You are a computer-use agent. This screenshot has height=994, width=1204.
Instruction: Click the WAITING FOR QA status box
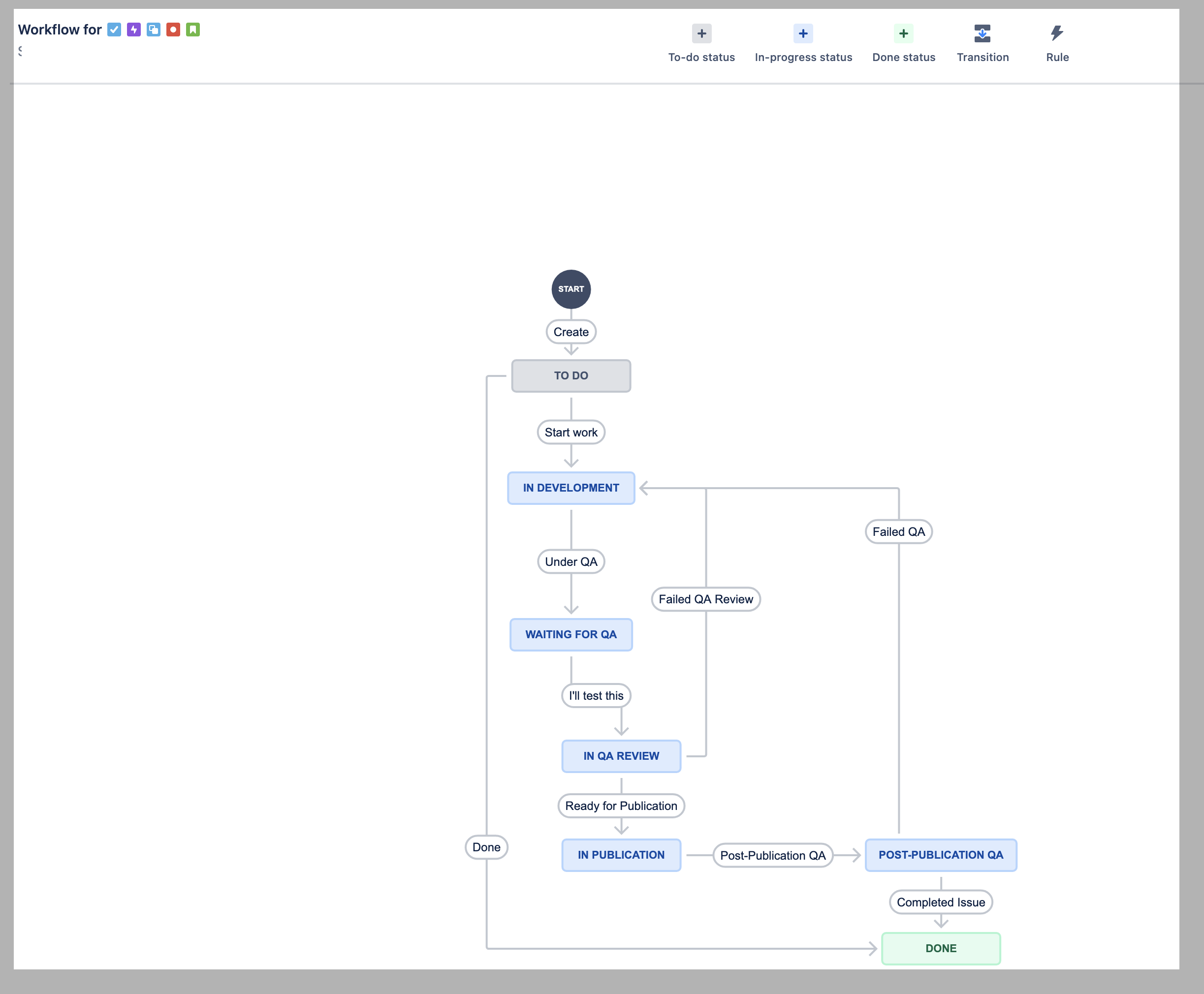point(570,634)
